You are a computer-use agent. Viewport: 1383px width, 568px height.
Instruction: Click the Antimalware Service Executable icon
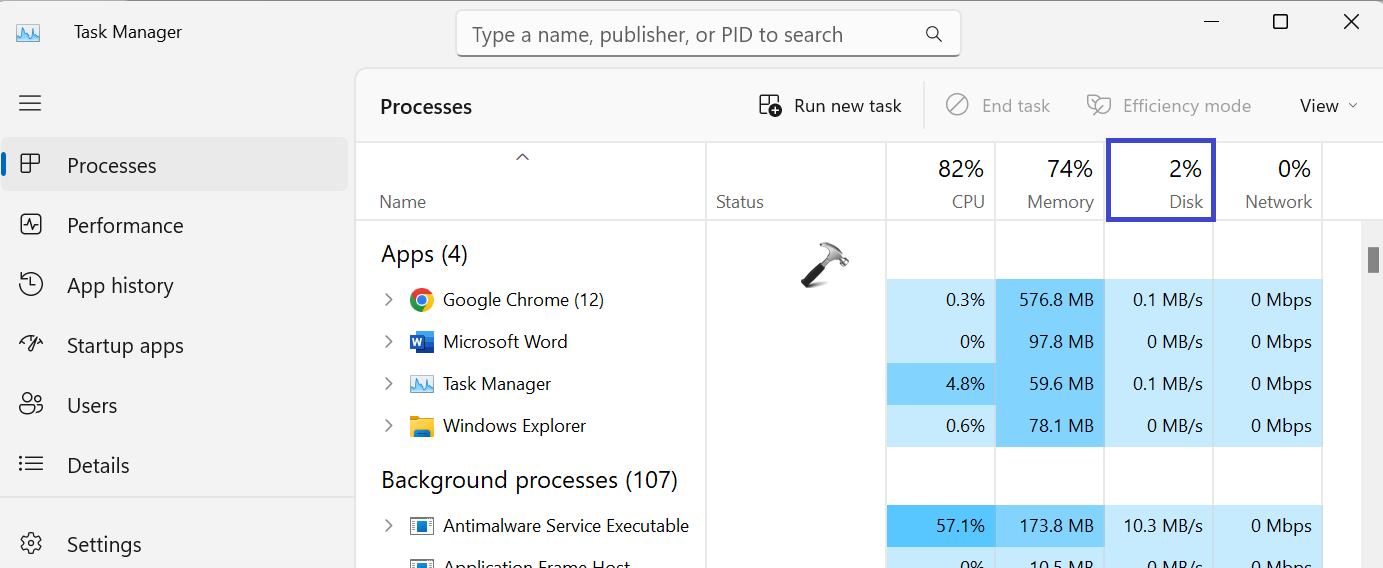click(x=422, y=526)
